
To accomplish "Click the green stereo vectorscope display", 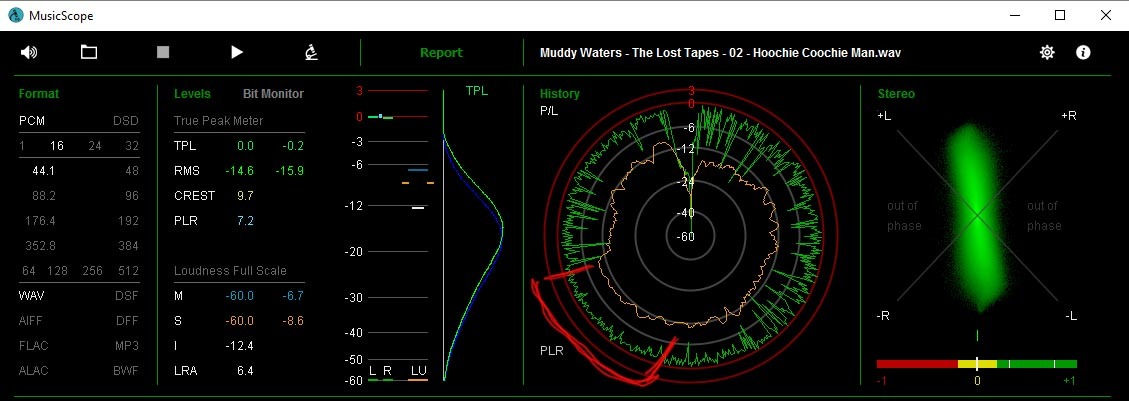I will coord(976,215).
